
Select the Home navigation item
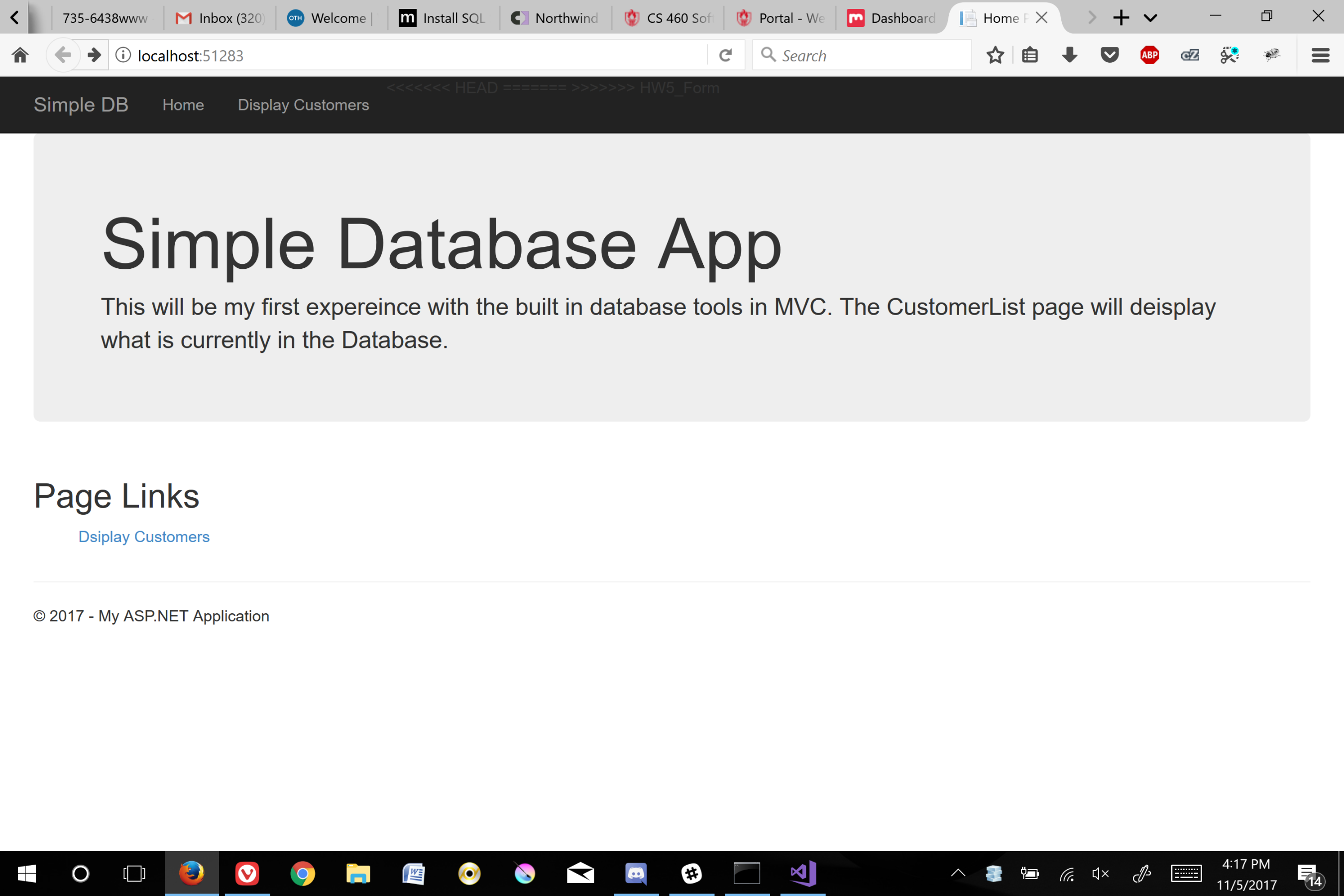point(183,105)
